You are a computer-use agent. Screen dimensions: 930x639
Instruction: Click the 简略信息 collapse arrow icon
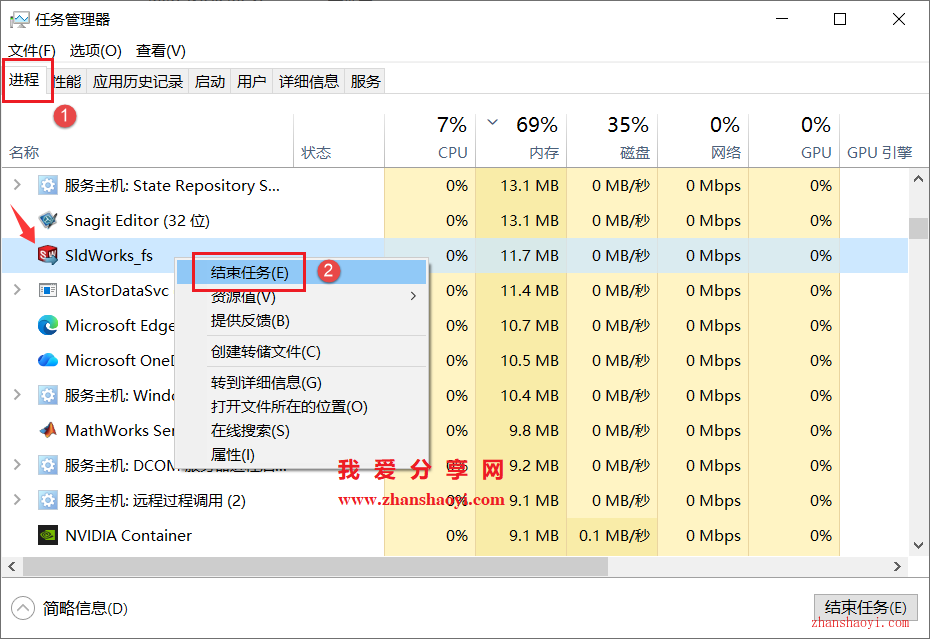pyautogui.click(x=23, y=608)
